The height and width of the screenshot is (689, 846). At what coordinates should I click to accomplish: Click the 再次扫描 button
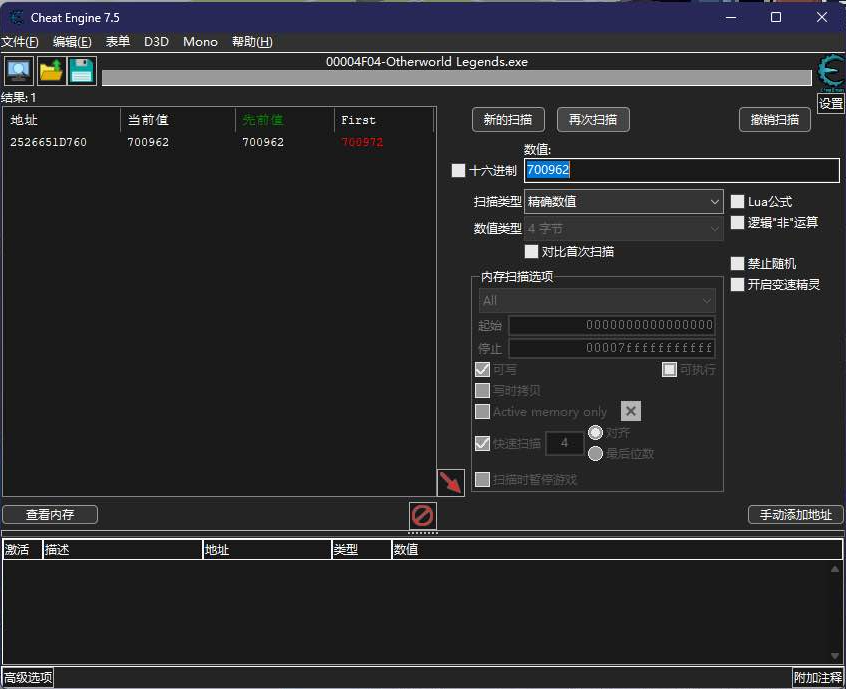pyautogui.click(x=593, y=120)
